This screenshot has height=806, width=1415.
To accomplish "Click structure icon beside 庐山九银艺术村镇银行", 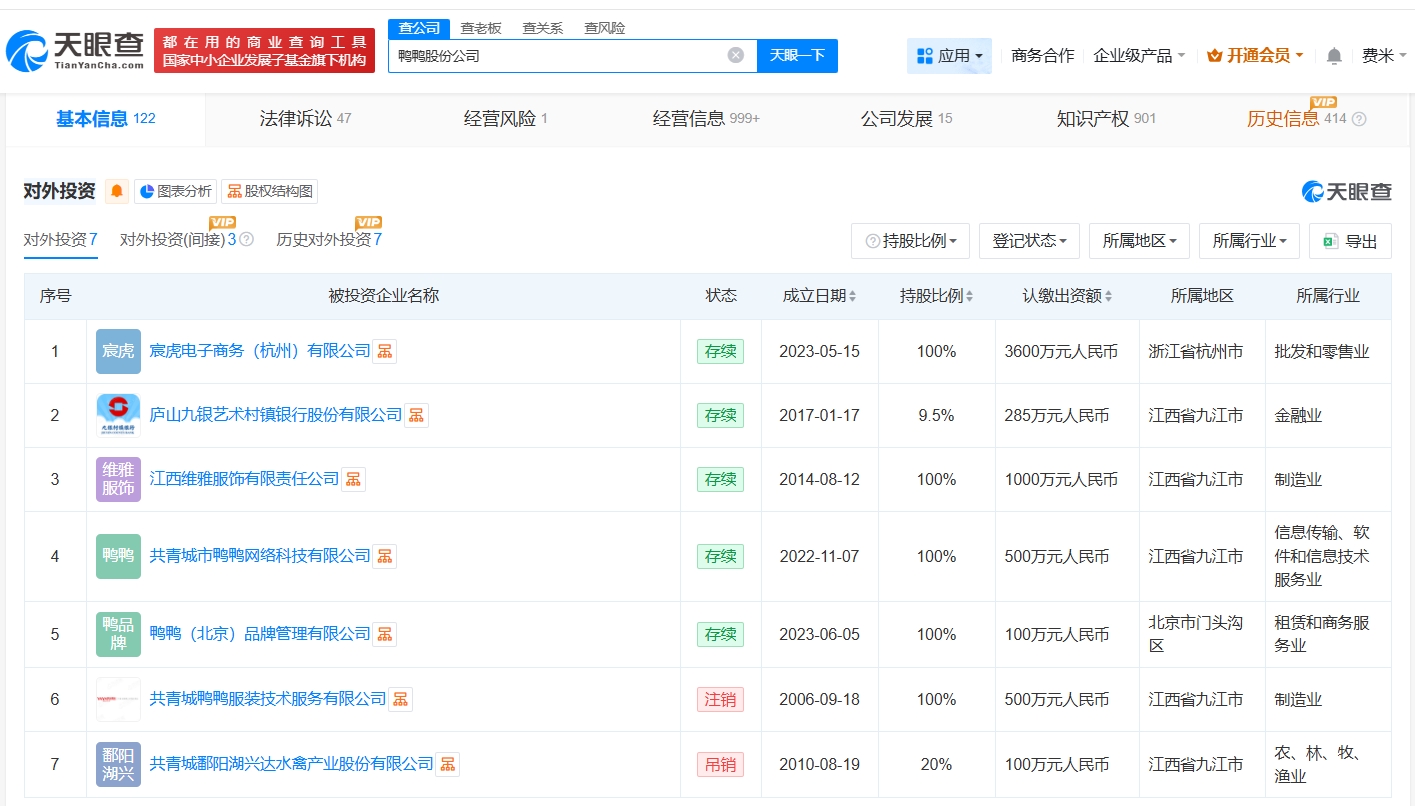I will [417, 415].
